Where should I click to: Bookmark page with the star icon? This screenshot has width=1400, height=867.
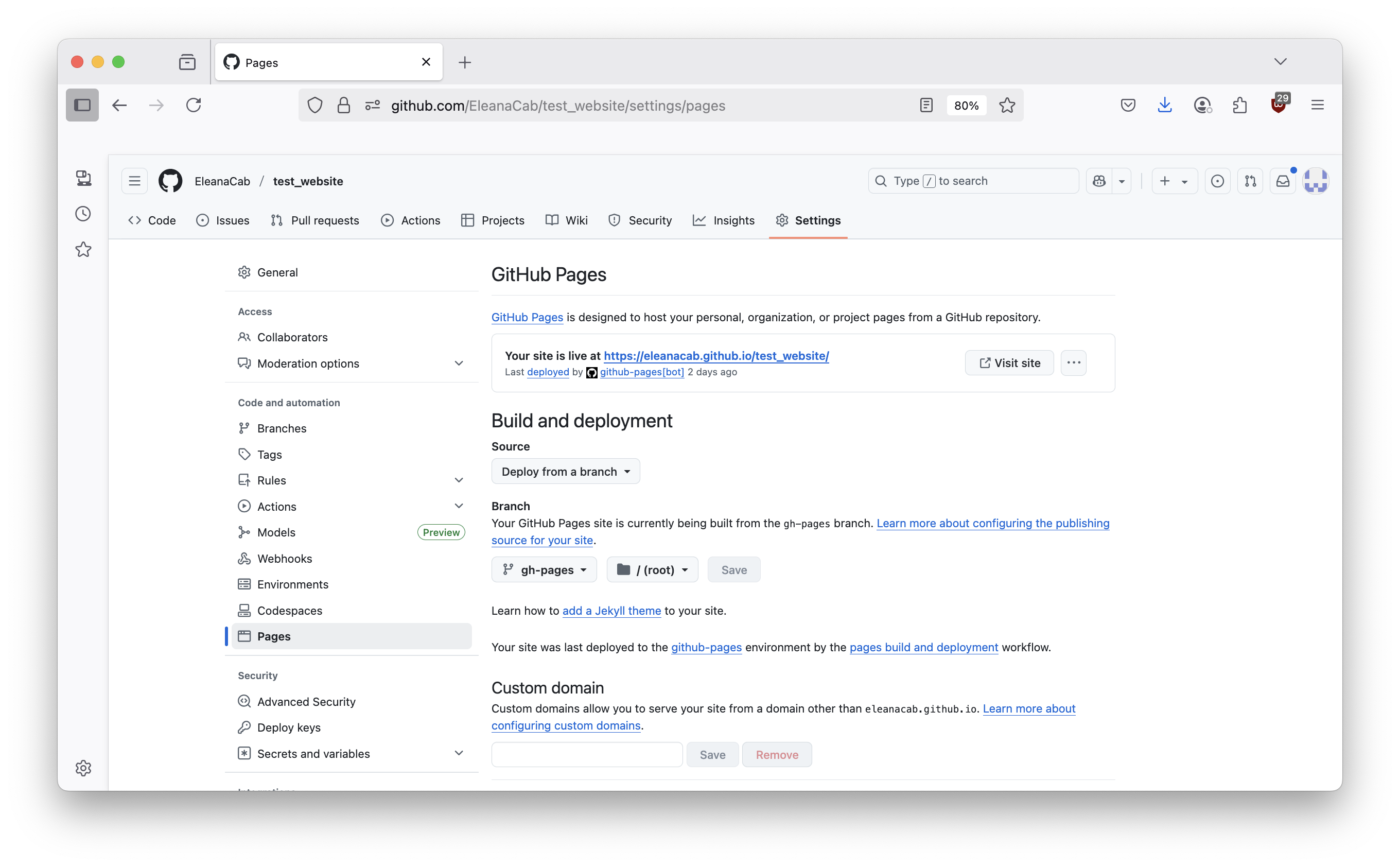pyautogui.click(x=1007, y=106)
